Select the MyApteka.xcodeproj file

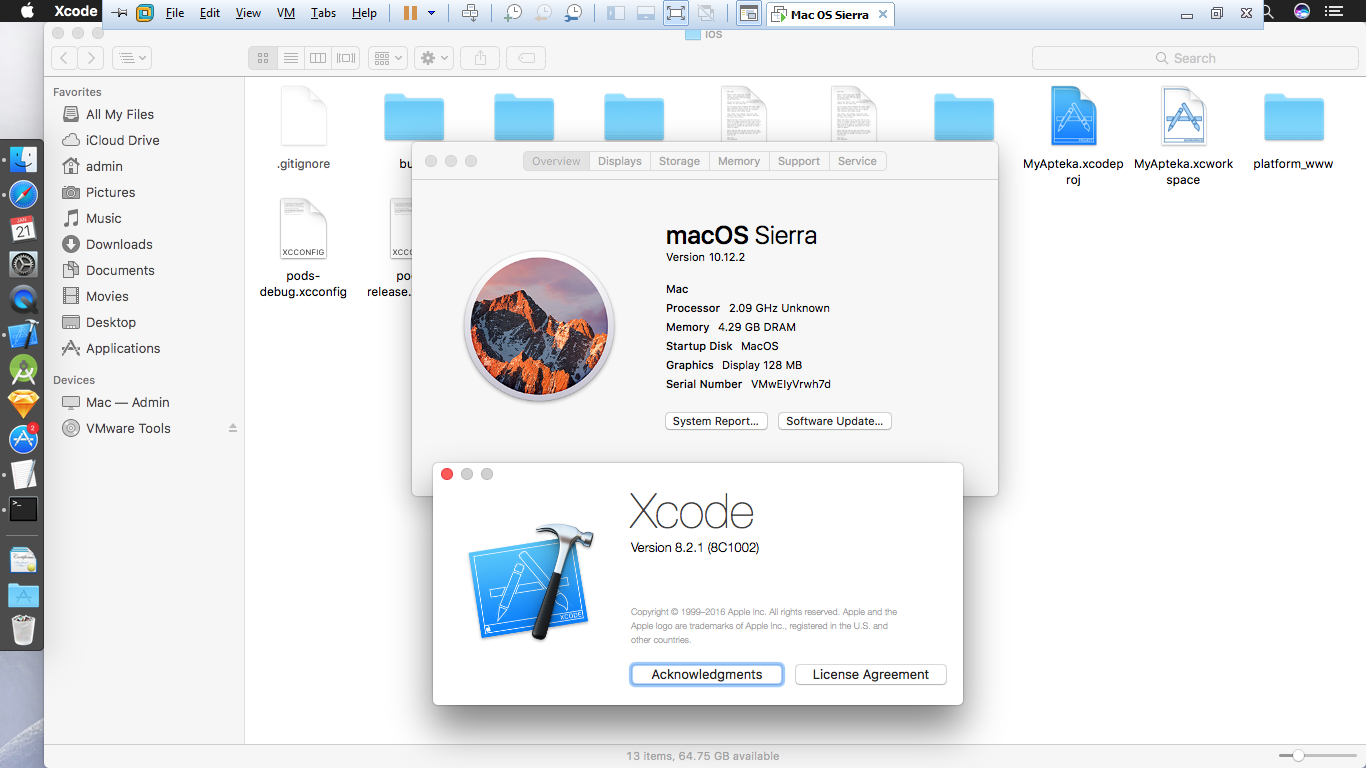pyautogui.click(x=1073, y=136)
